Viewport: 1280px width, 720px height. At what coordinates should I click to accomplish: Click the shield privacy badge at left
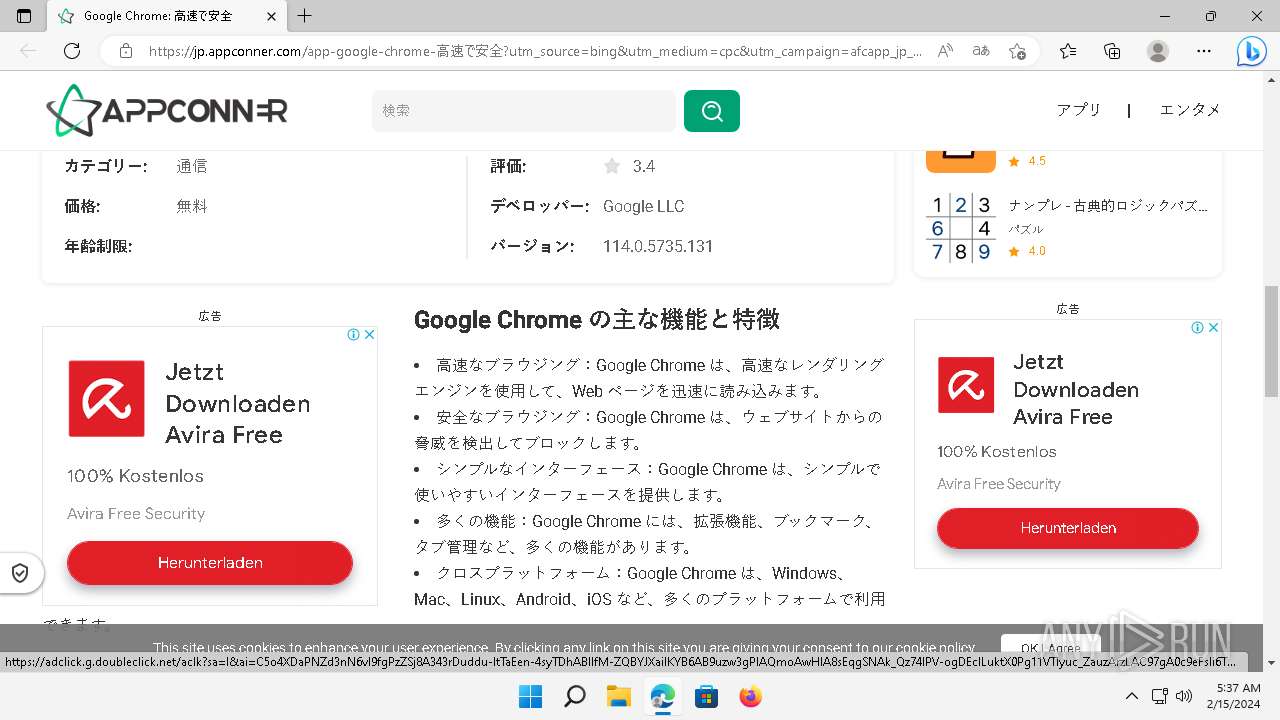(x=19, y=573)
